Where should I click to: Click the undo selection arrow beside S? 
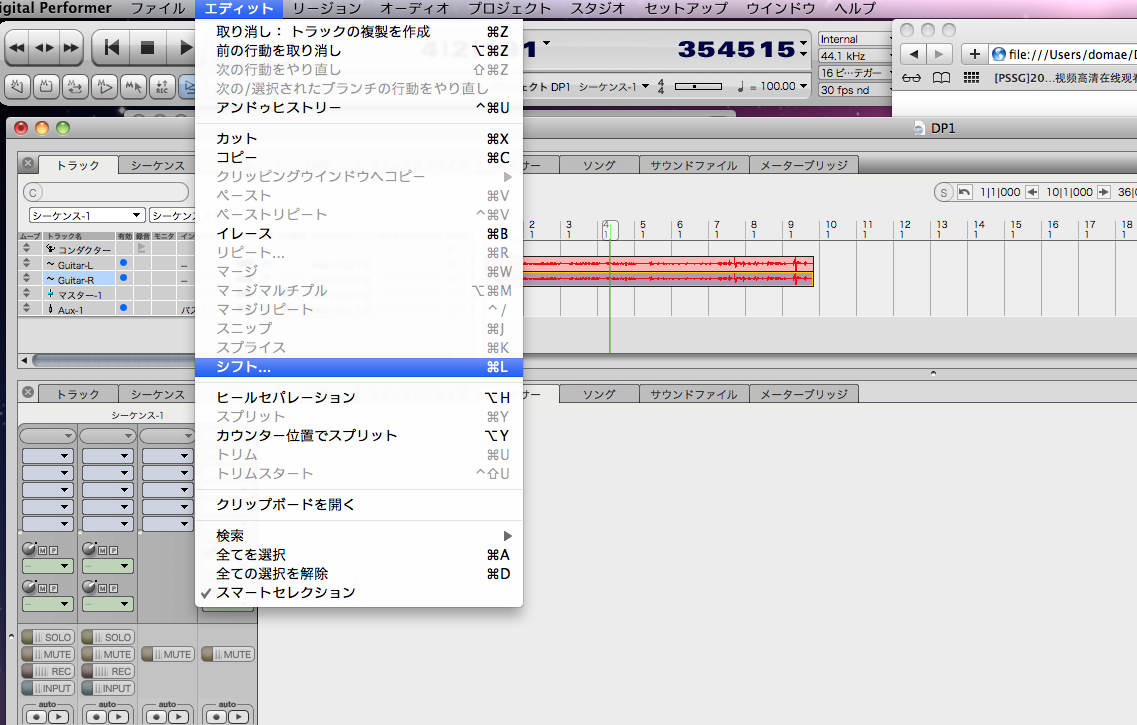(964, 192)
